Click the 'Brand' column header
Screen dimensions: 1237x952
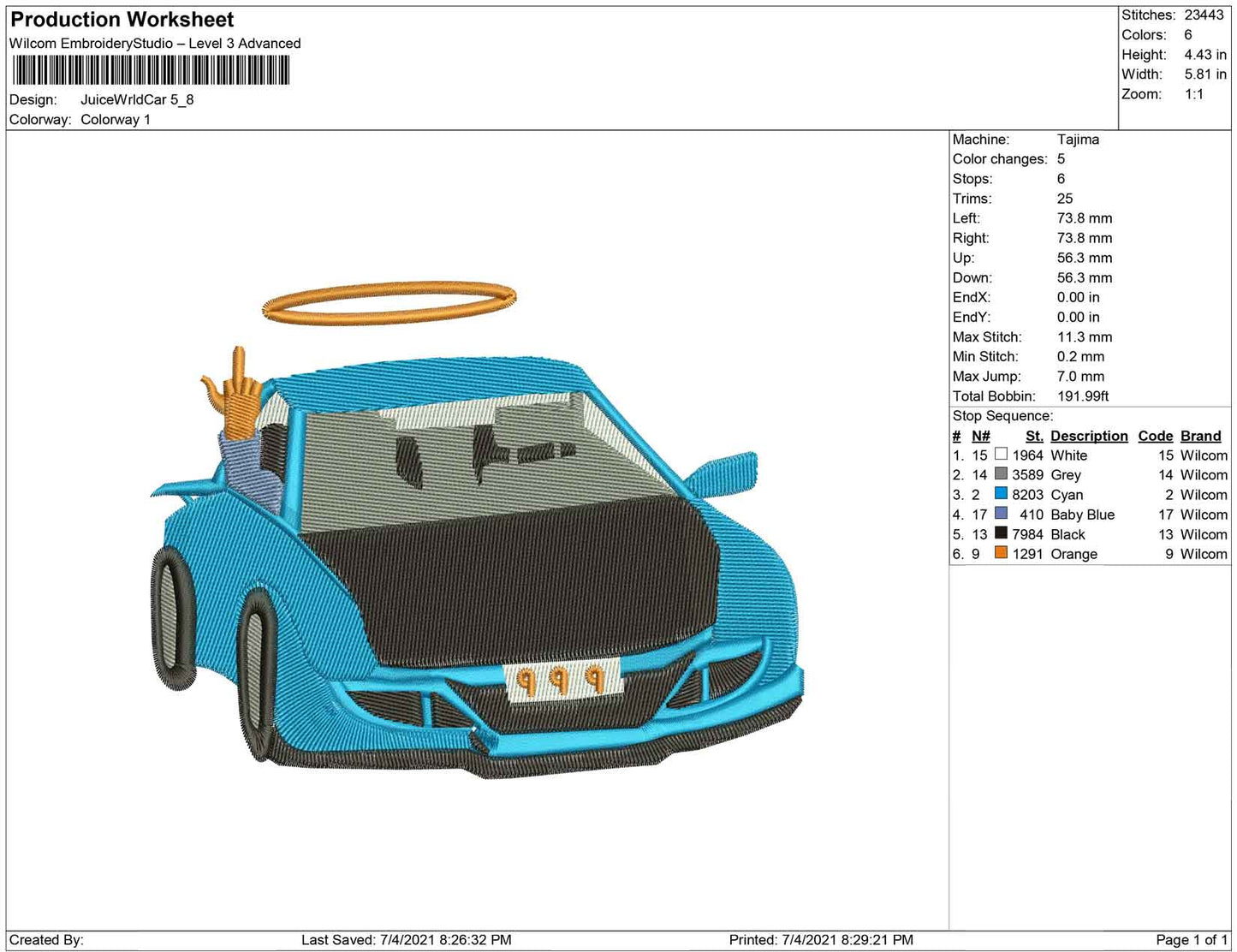pos(1200,436)
